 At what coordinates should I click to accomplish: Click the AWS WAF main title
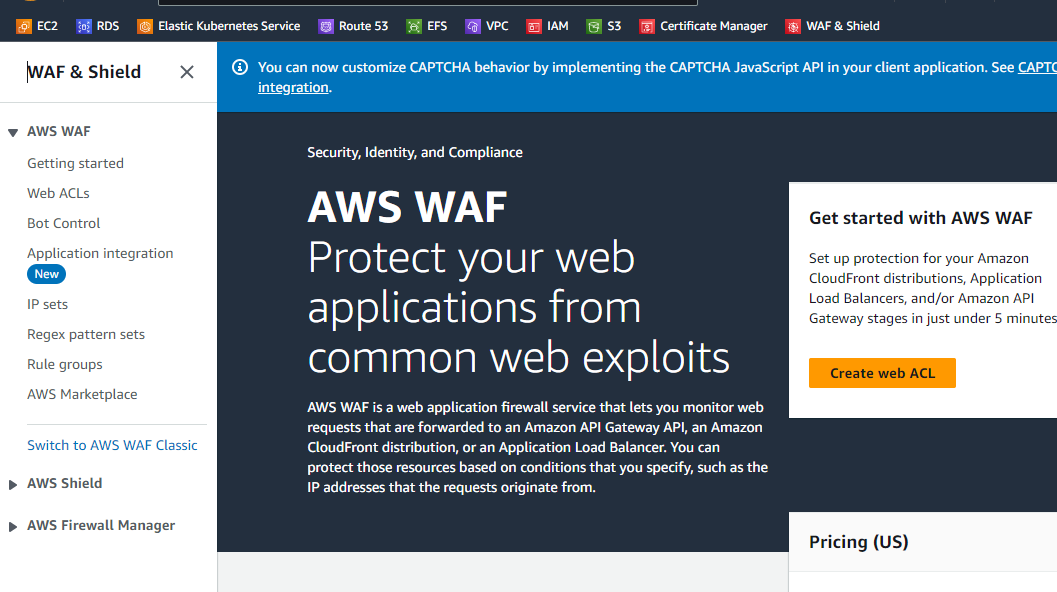(x=407, y=206)
